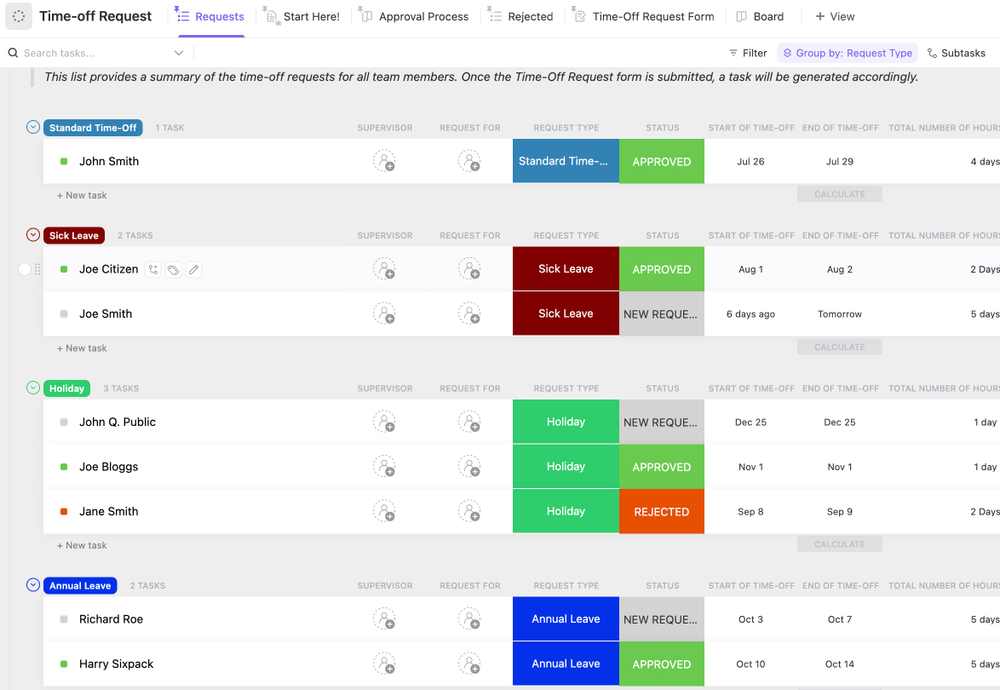Assign supervisor icon for Joe Smith
The width and height of the screenshot is (1000, 690).
pyautogui.click(x=384, y=314)
